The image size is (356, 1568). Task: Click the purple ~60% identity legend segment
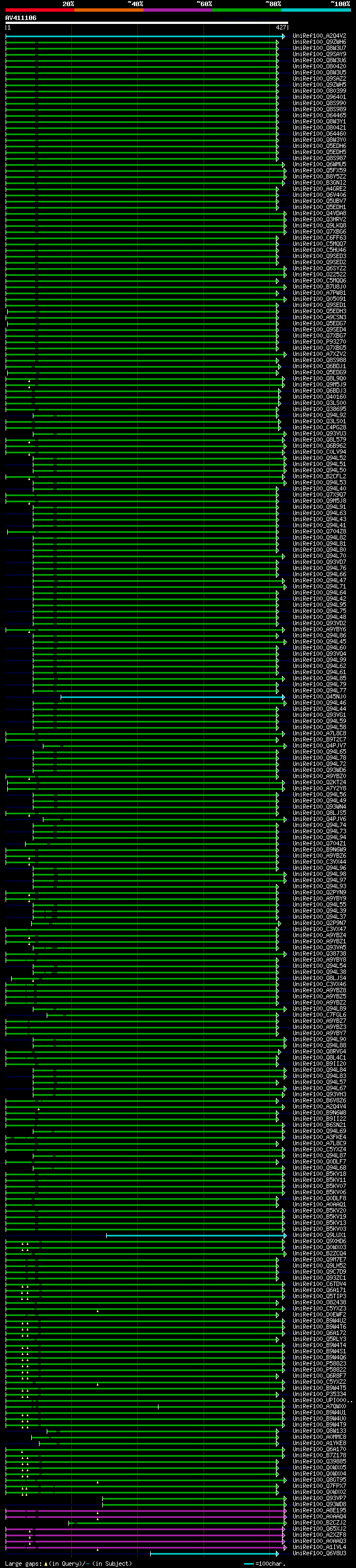coord(179,10)
